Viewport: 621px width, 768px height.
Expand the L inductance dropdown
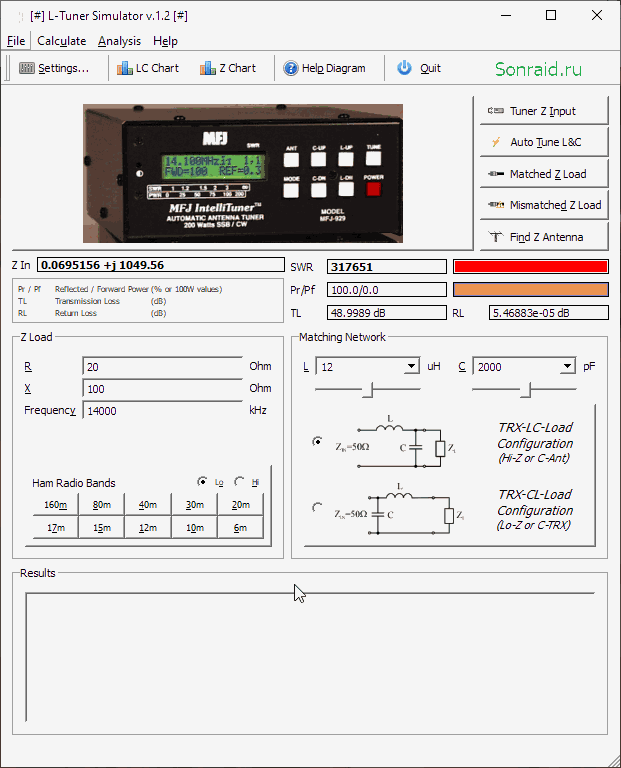pos(411,366)
